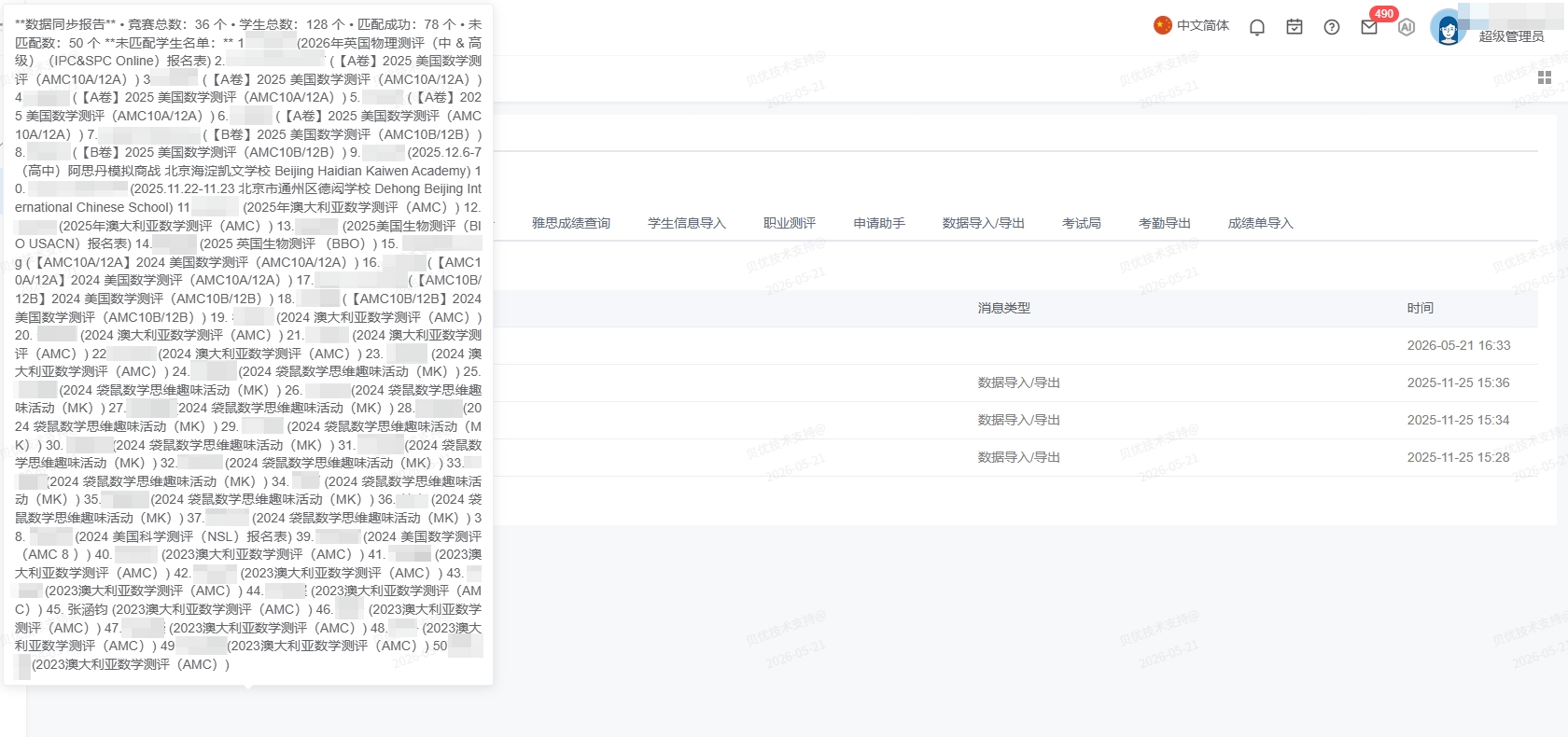Open the mail inbox with 490 badge
Image resolution: width=1568 pixels, height=737 pixels.
tap(1369, 27)
